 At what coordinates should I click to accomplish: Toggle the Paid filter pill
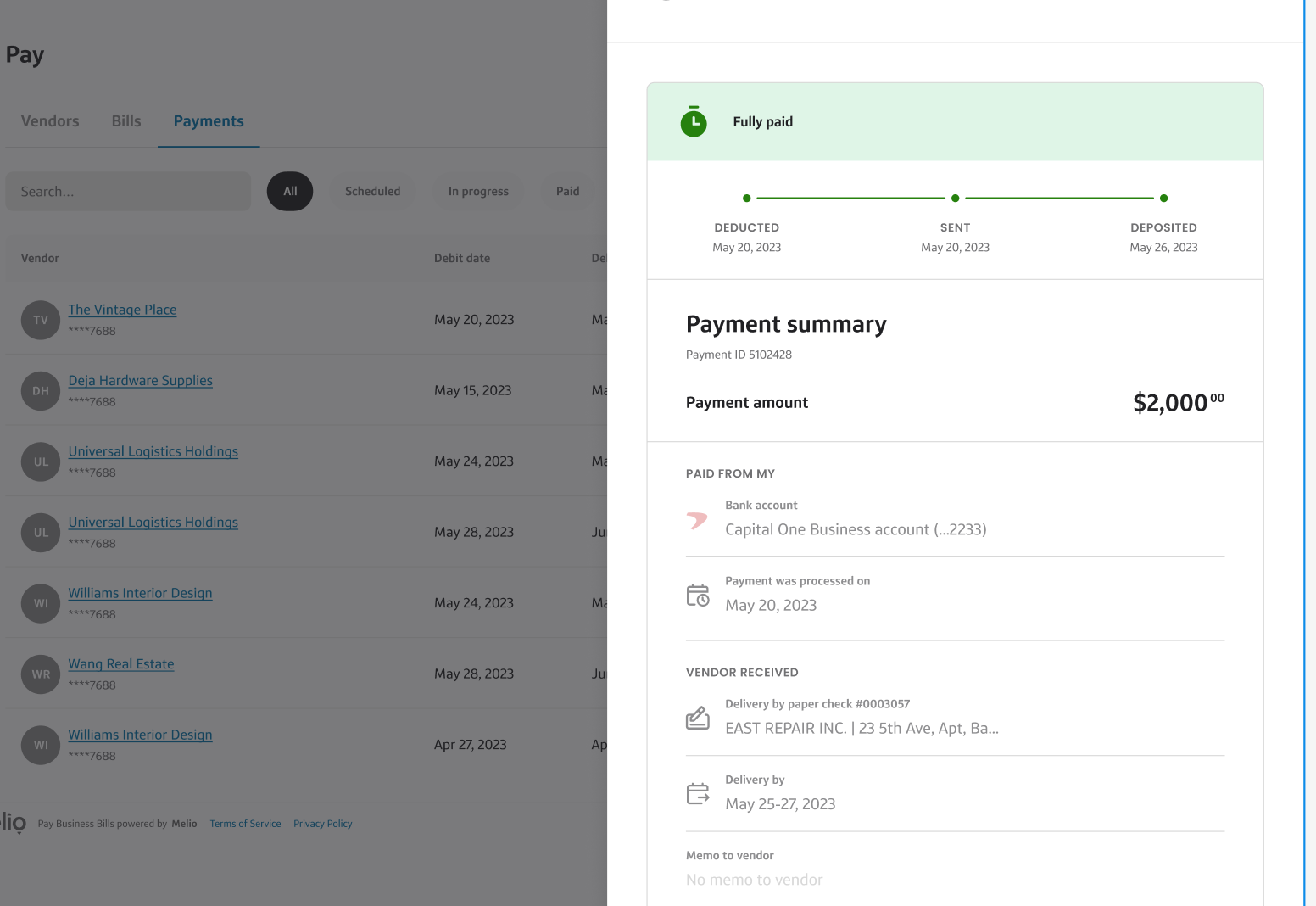567,191
